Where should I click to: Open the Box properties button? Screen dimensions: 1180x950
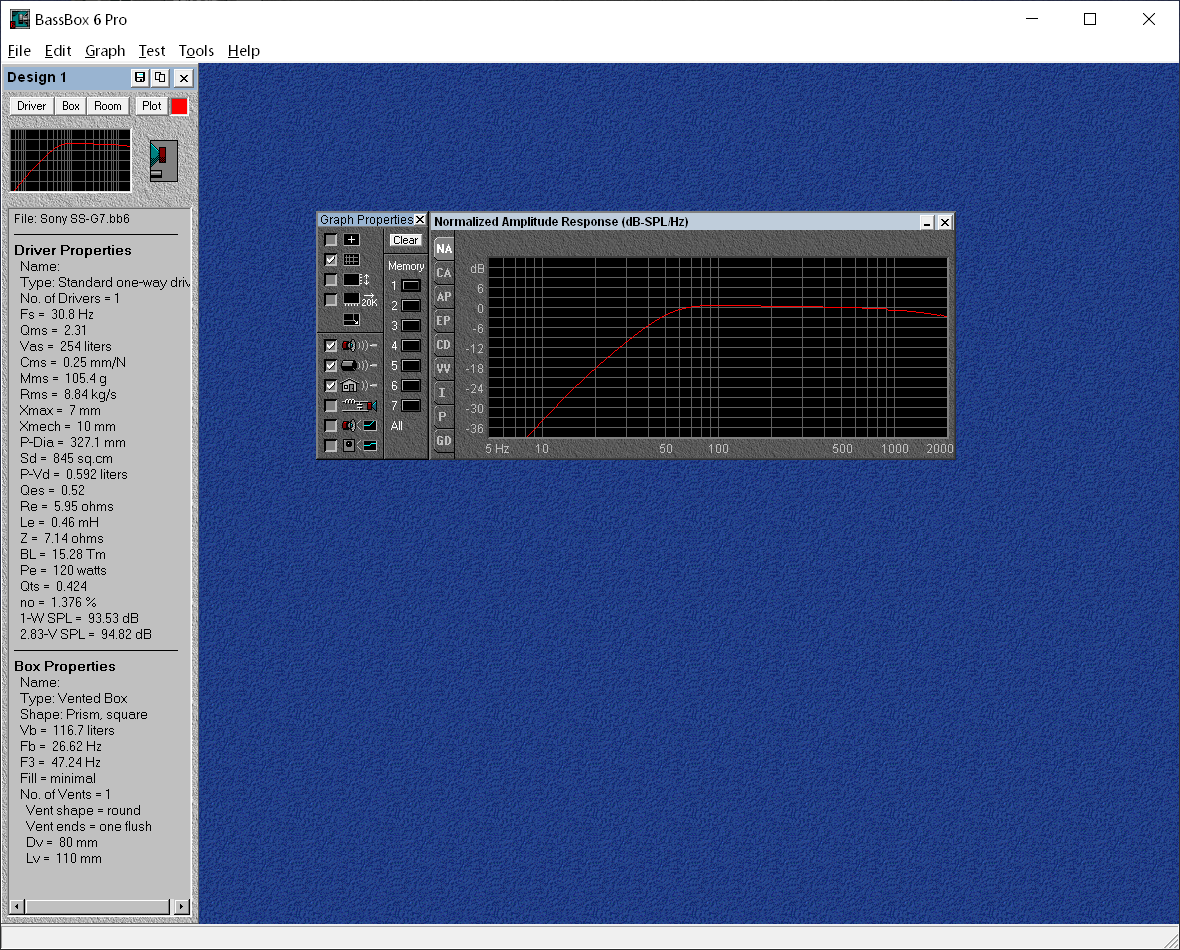pos(71,106)
